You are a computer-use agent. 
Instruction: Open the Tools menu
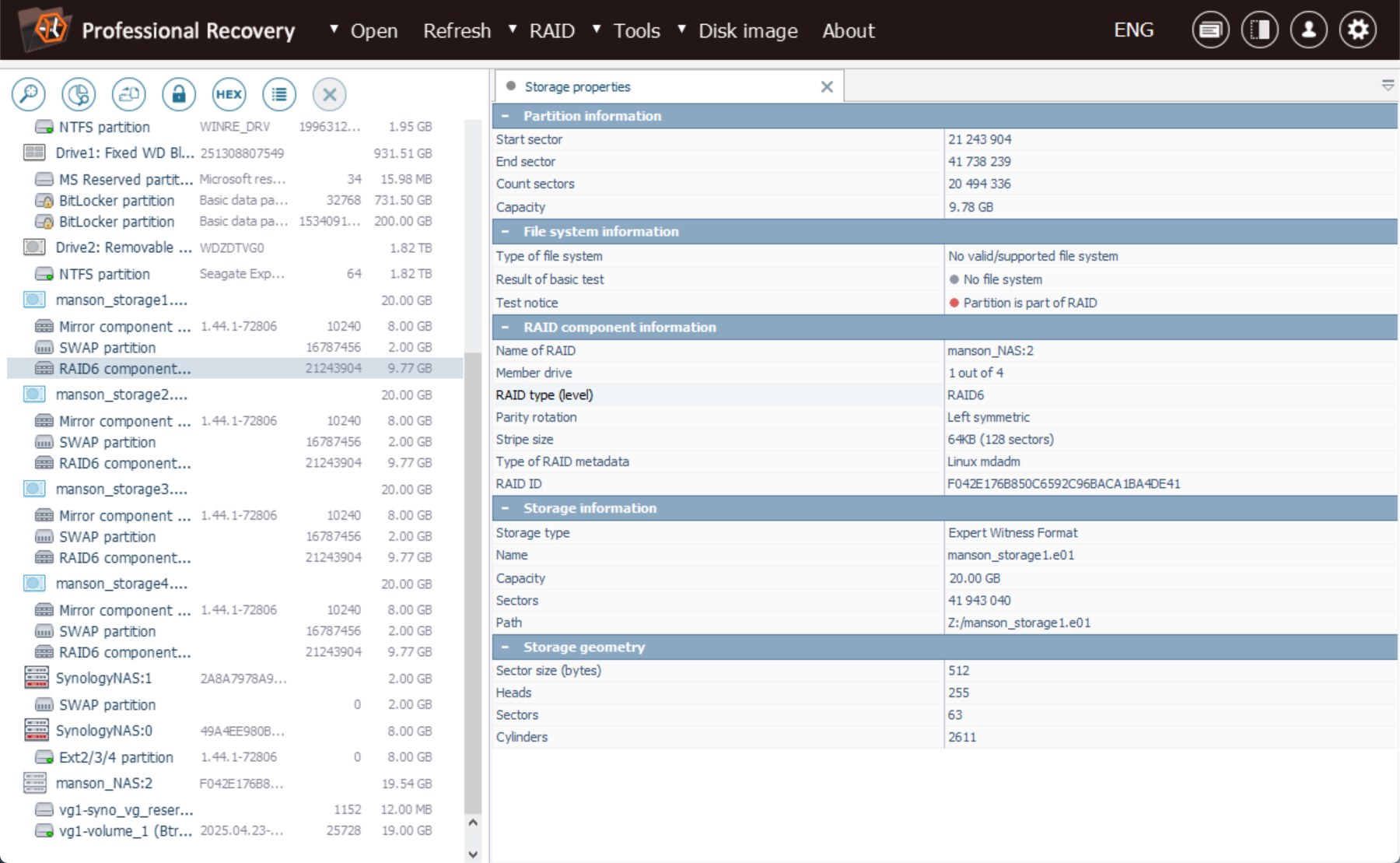click(x=637, y=30)
